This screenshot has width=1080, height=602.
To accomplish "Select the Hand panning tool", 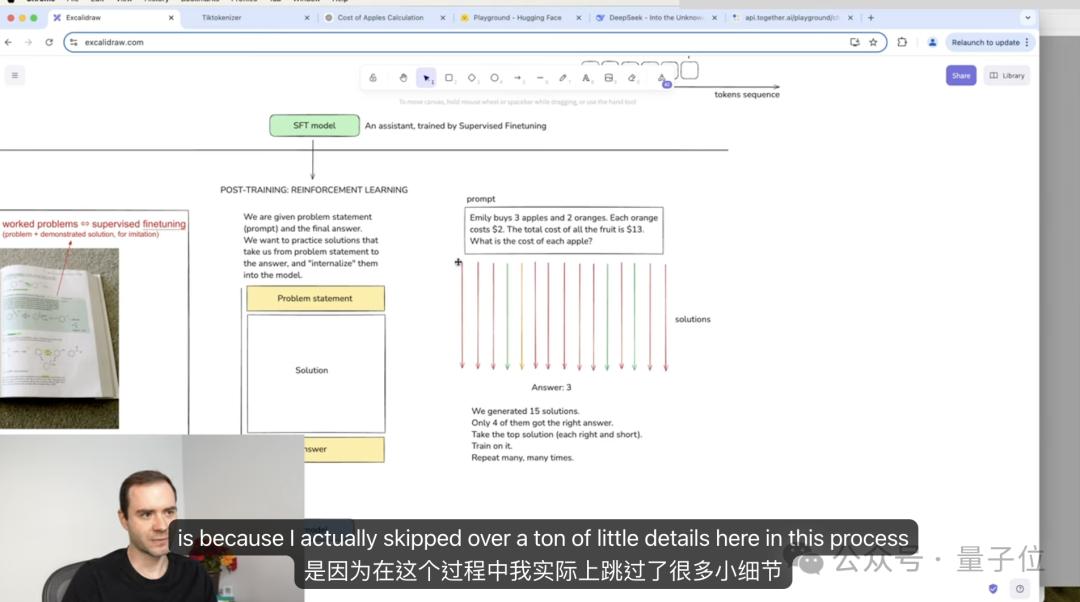I will coord(404,78).
